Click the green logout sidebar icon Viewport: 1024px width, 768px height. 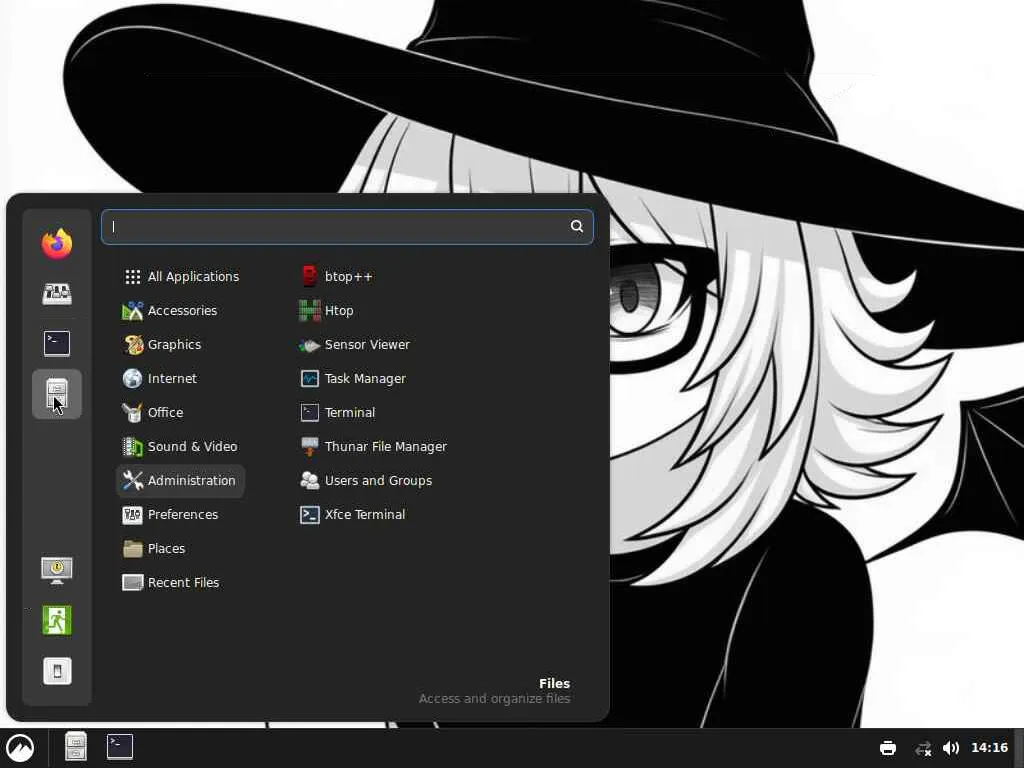[x=57, y=620]
